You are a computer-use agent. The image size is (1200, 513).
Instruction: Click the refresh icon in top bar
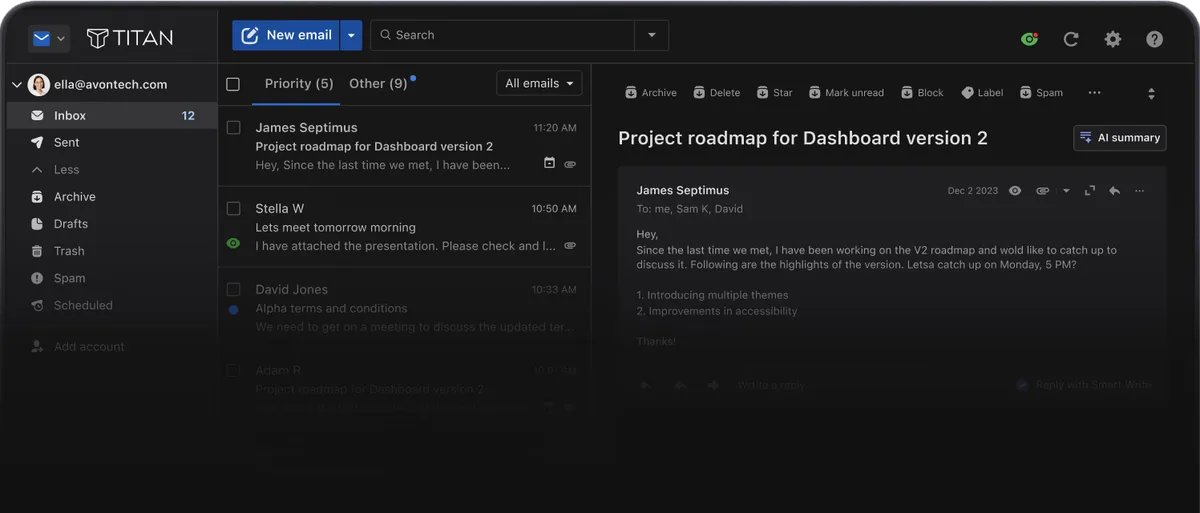click(1071, 39)
